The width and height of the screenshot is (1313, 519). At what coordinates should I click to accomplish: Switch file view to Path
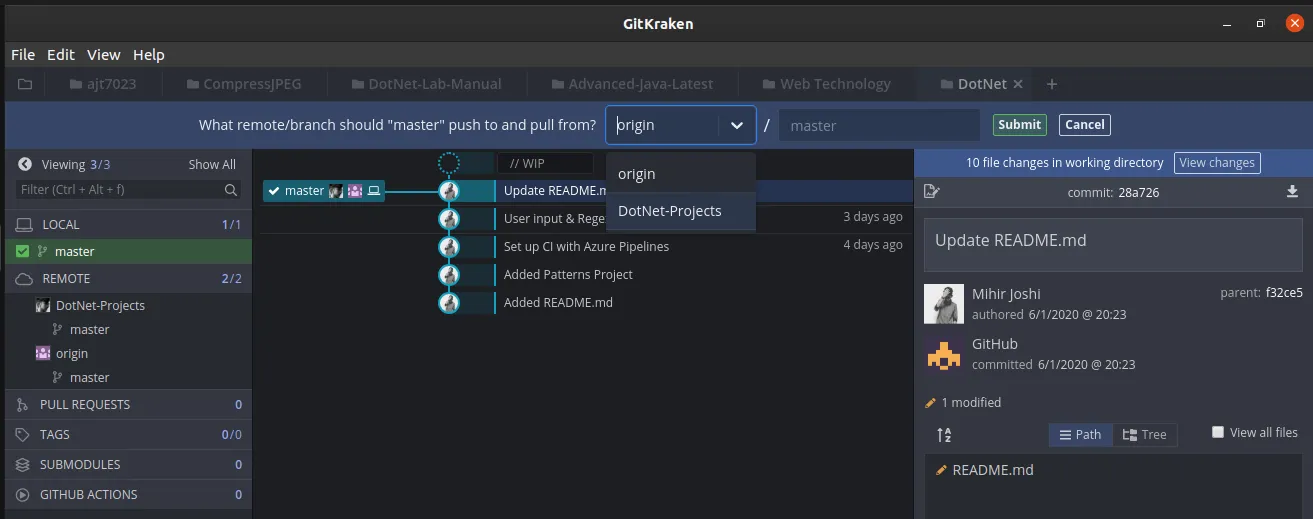click(x=1080, y=435)
